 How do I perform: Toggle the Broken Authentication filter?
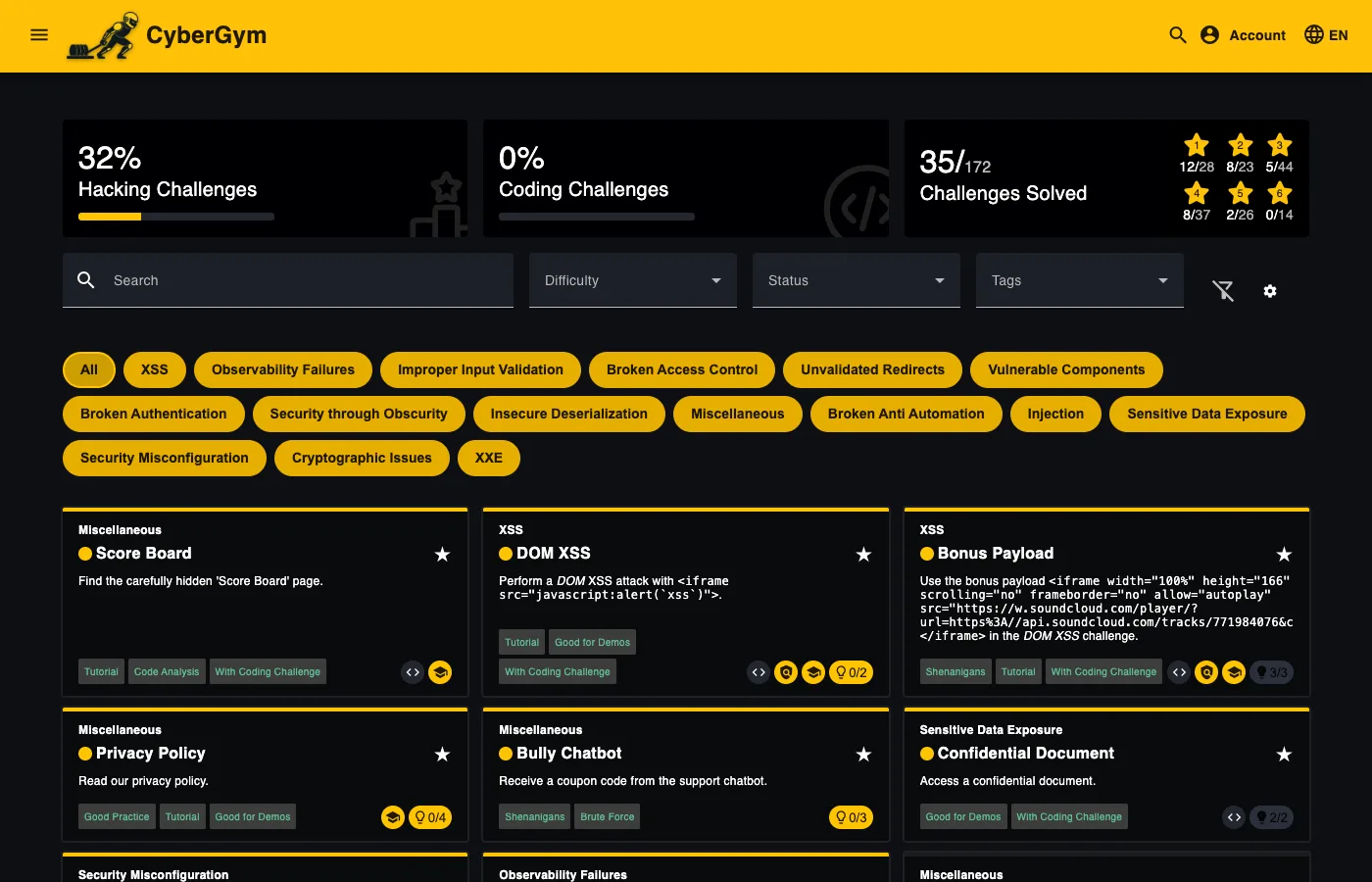[x=154, y=414]
